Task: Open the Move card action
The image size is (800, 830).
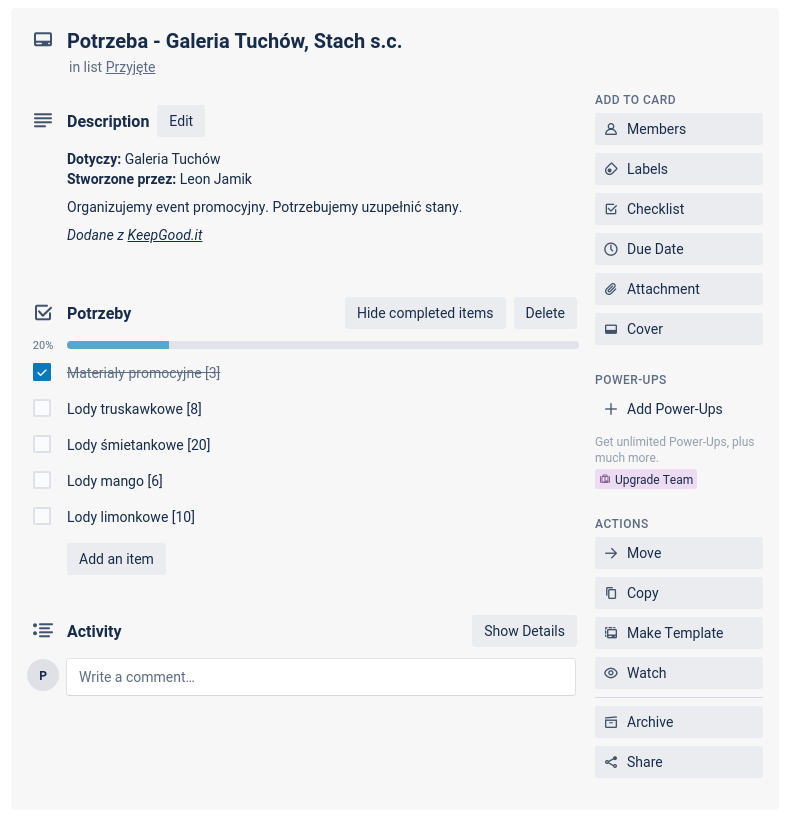Action: [678, 553]
